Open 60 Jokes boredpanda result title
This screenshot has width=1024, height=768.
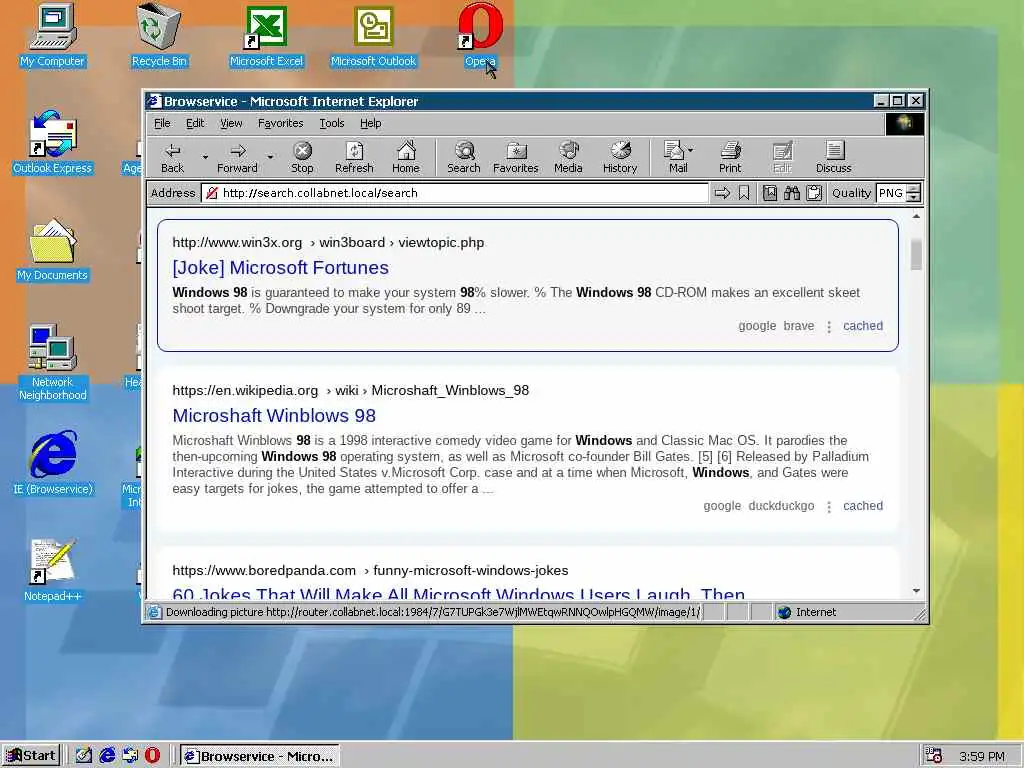[458, 593]
